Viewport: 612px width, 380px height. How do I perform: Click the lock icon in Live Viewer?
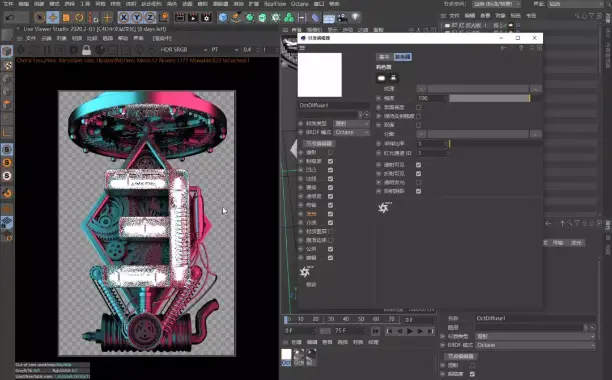click(x=86, y=50)
